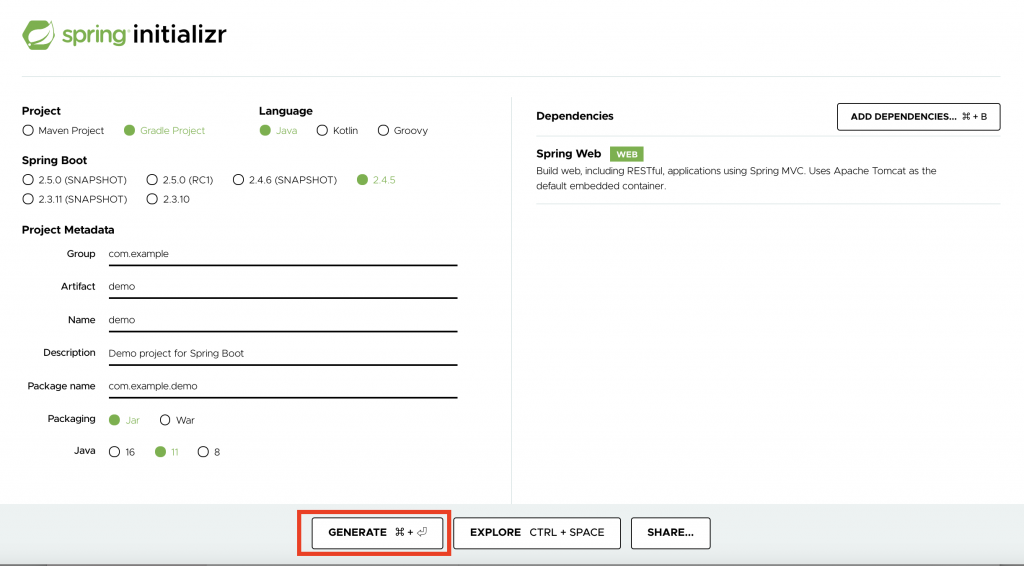Select Spring Boot 2.4.5 version
The height and width of the screenshot is (566, 1024).
(362, 180)
